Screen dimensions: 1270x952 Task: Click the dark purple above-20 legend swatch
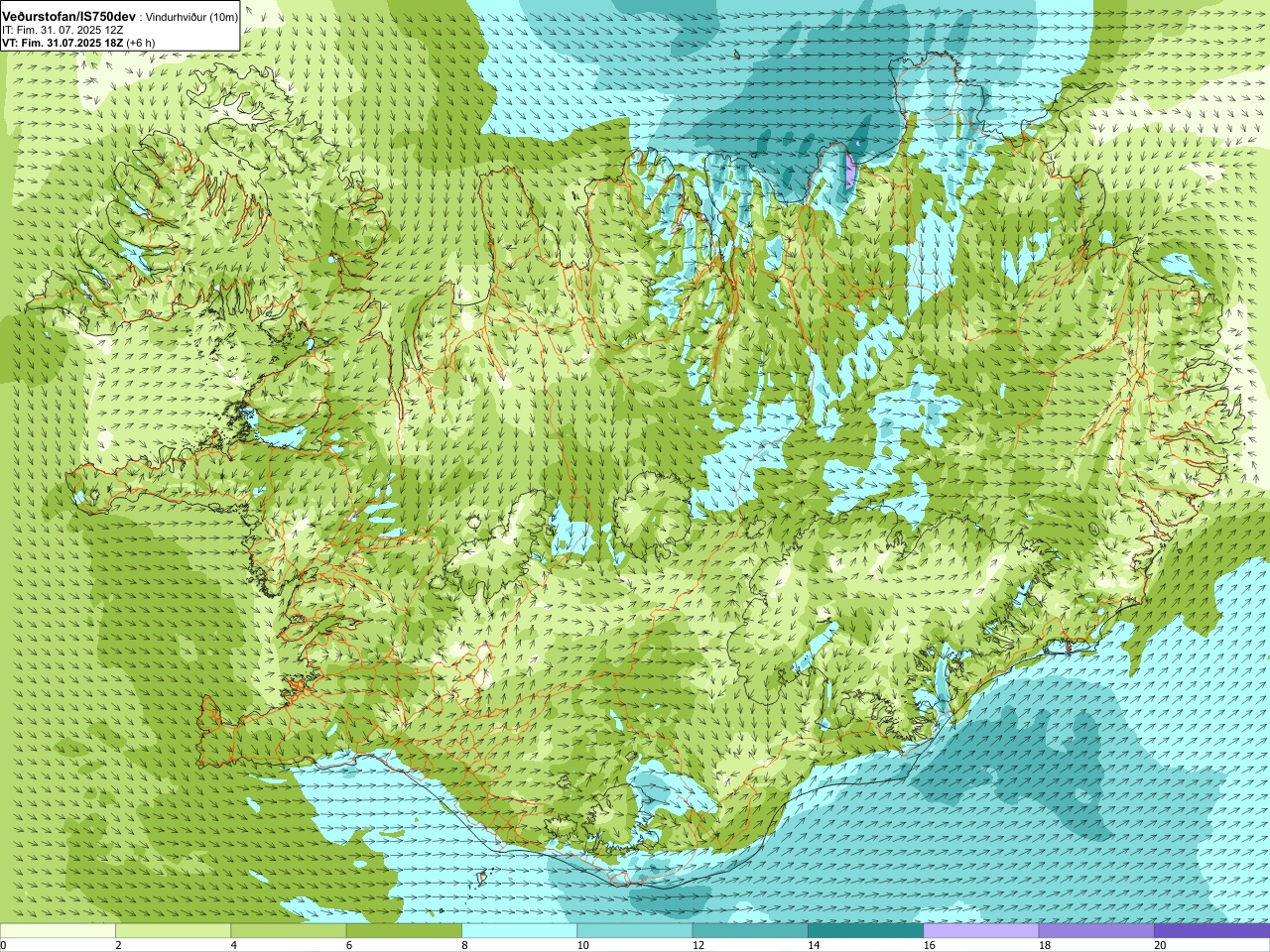tap(1212, 931)
